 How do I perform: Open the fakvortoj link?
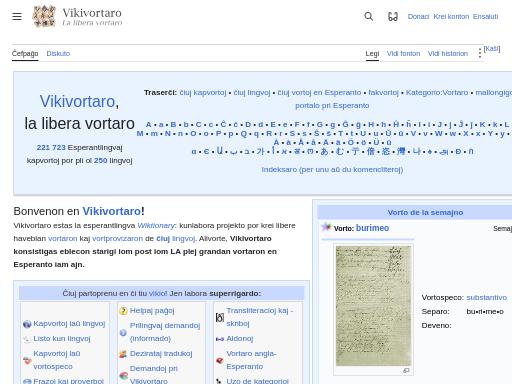point(383,93)
